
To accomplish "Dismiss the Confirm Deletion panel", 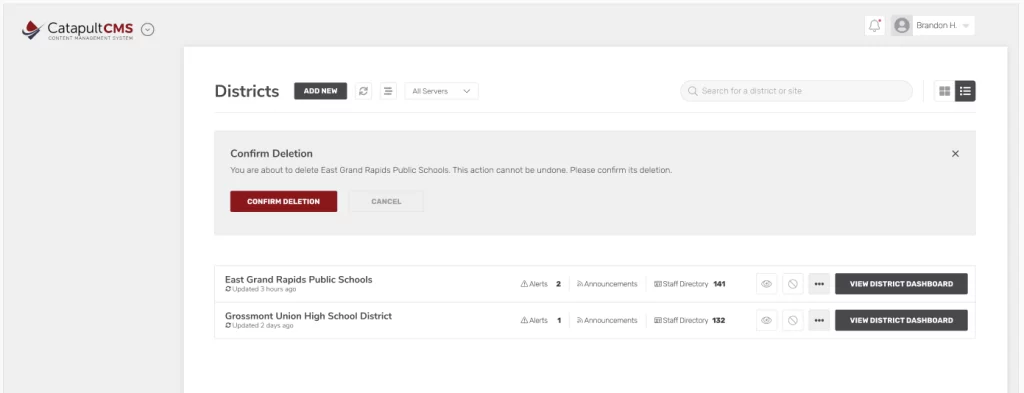I will [955, 153].
